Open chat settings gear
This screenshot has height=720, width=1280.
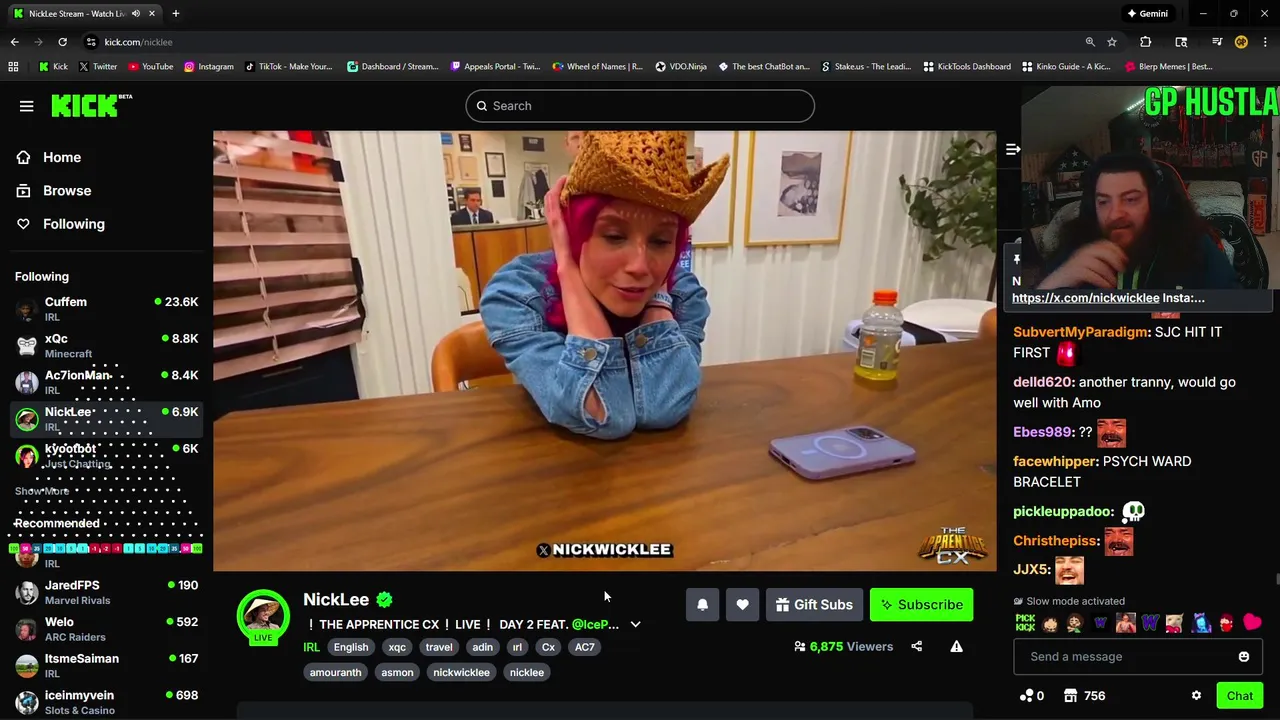(1196, 696)
